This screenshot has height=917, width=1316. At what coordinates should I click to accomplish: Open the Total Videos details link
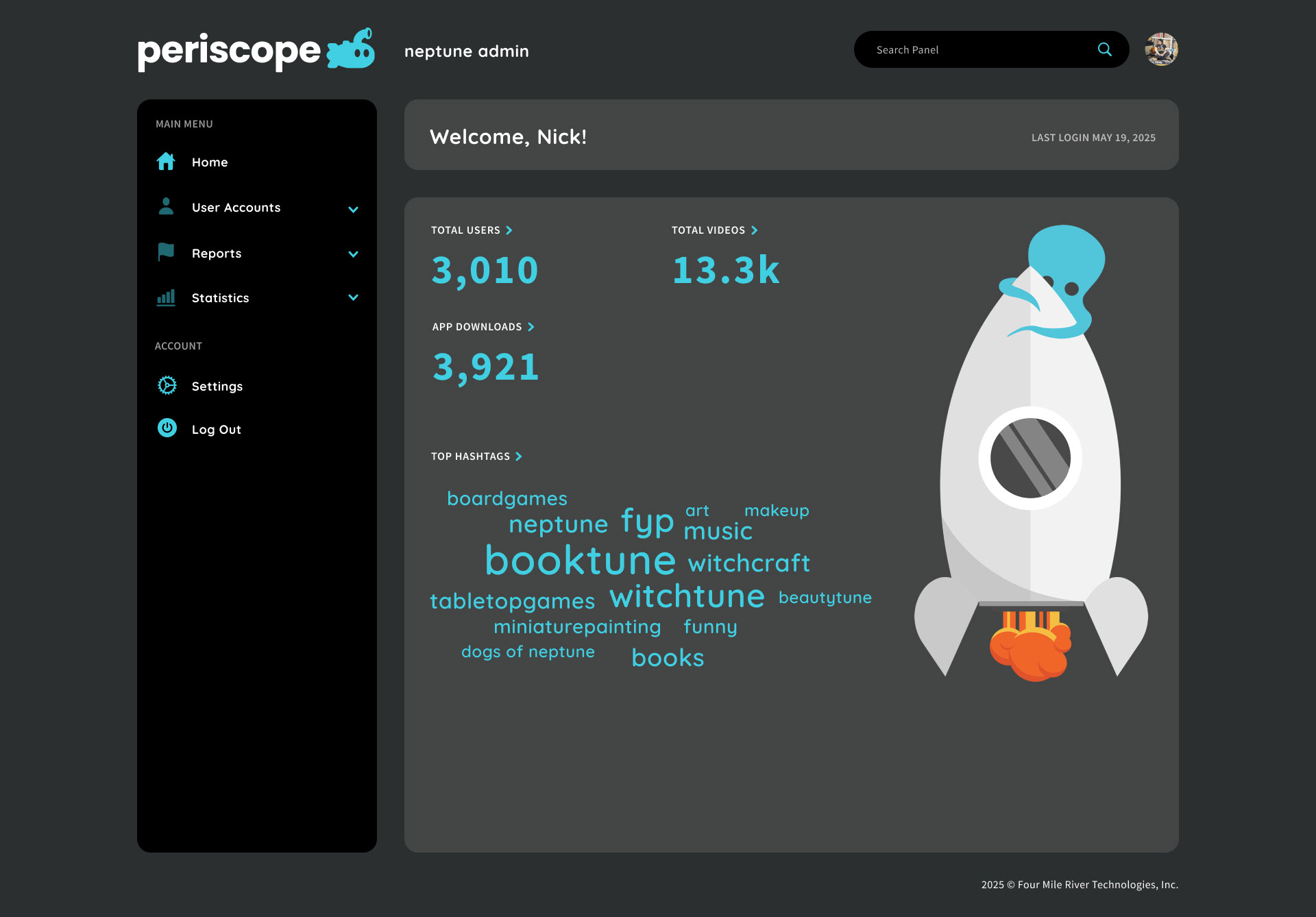(714, 230)
